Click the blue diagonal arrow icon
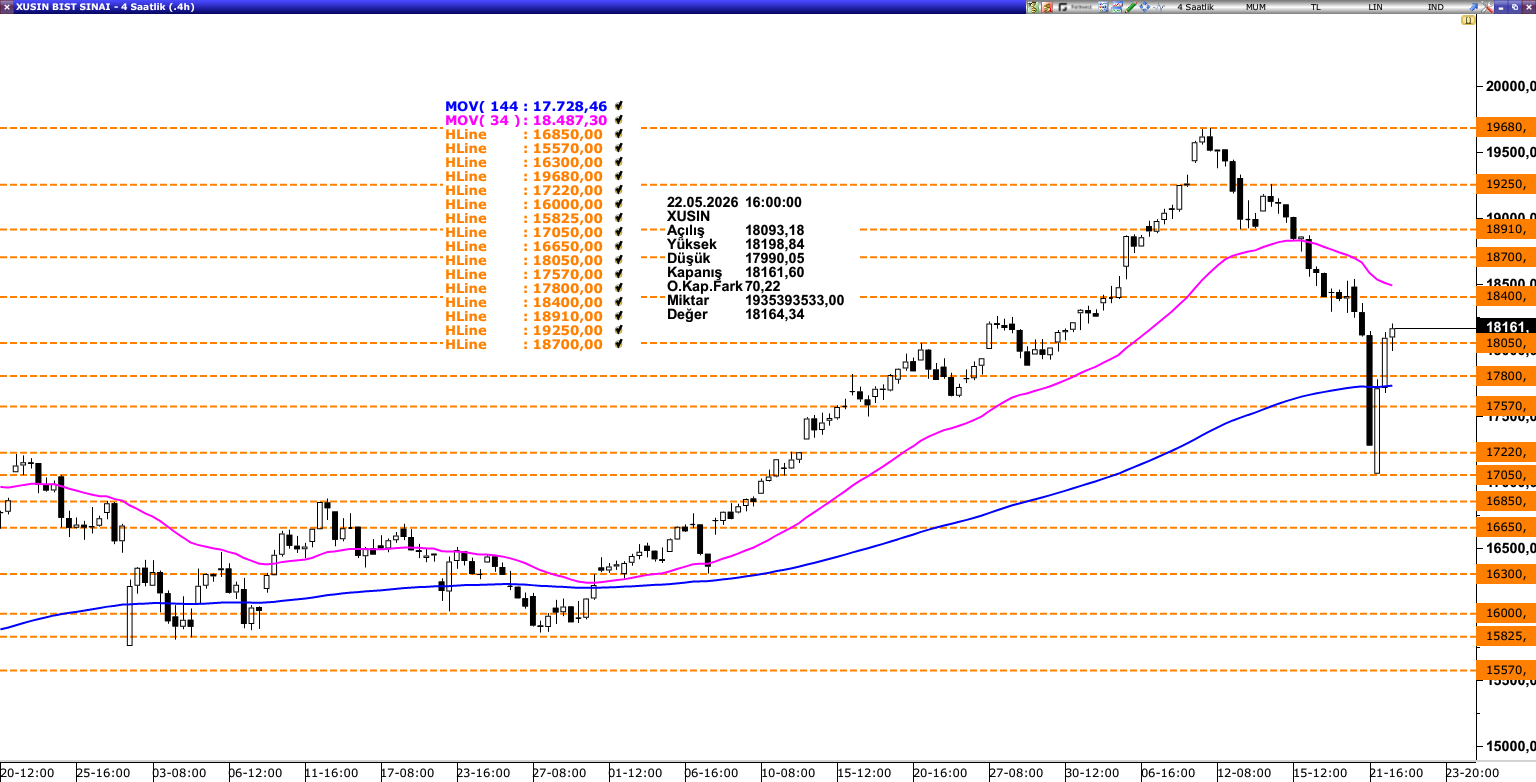1536x782 pixels. pyautogui.click(x=1472, y=7)
